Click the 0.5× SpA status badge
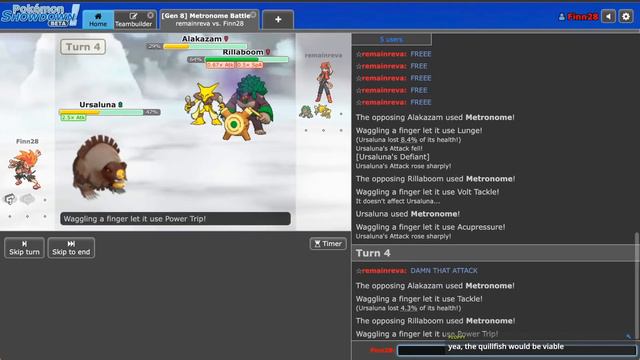Screen dimensions: 640x360 249,65
